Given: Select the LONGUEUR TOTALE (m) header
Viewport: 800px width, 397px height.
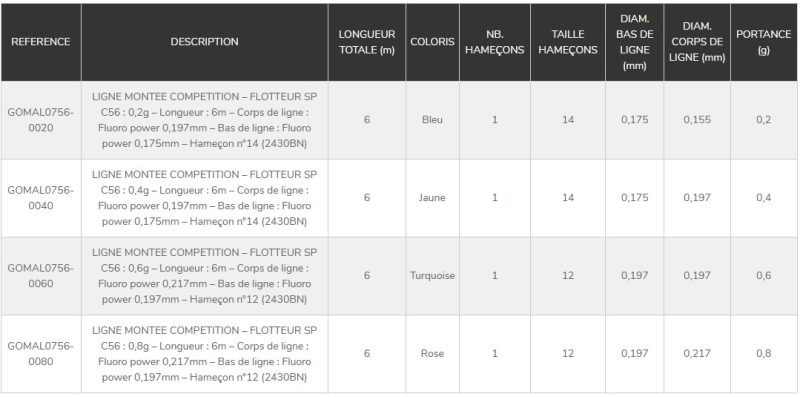Looking at the screenshot, I should click(x=367, y=42).
